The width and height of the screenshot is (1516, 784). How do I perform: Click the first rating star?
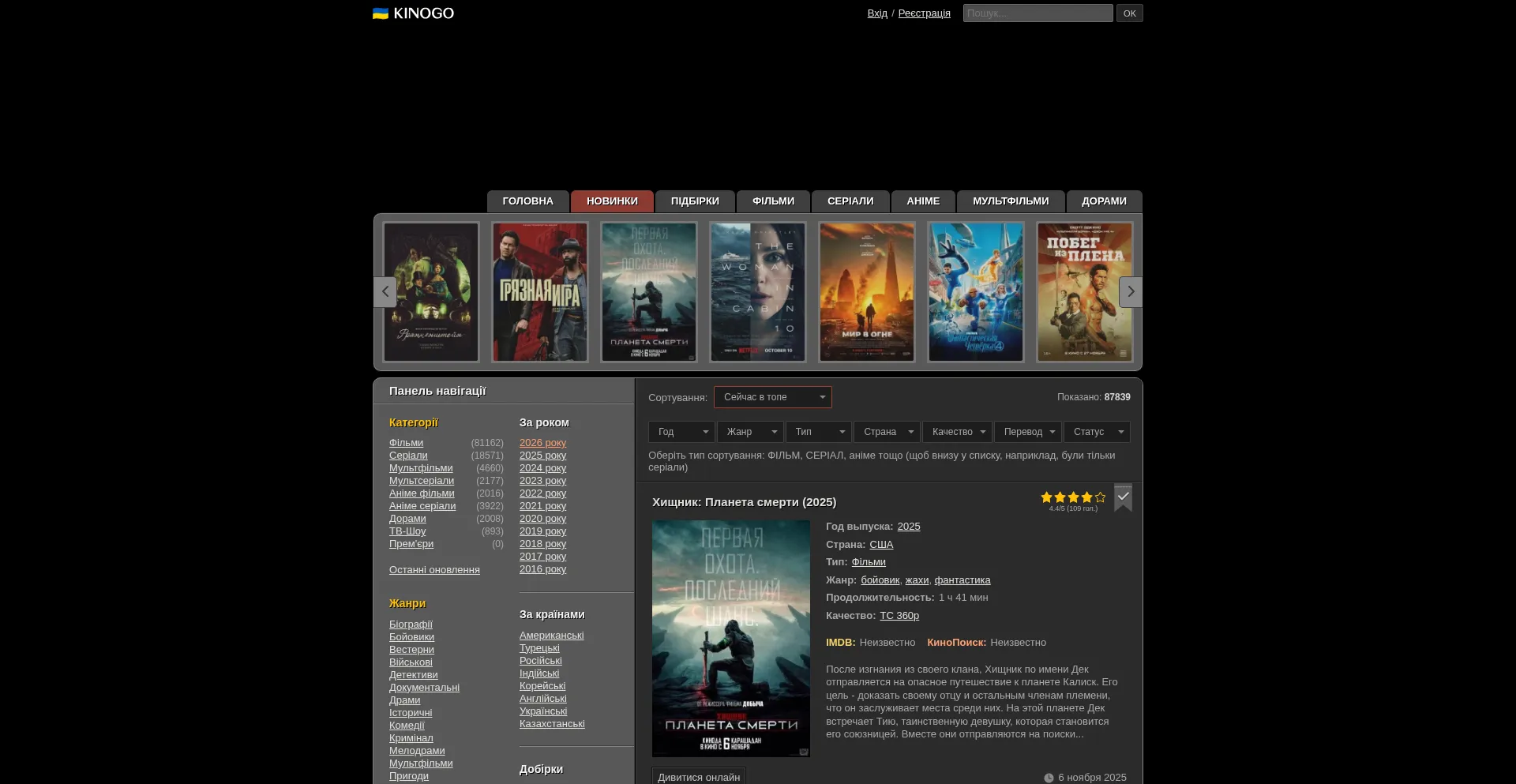point(1046,497)
